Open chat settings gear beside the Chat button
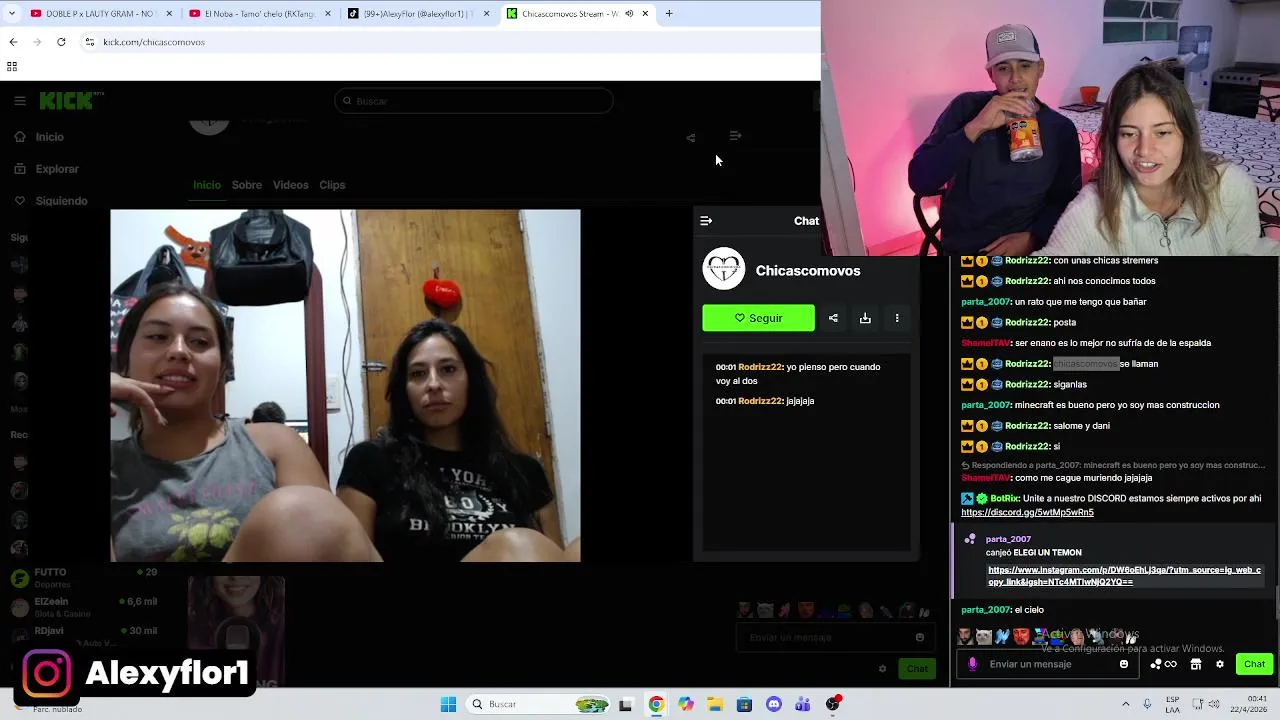Screen dimensions: 1280x720 click(x=1220, y=664)
